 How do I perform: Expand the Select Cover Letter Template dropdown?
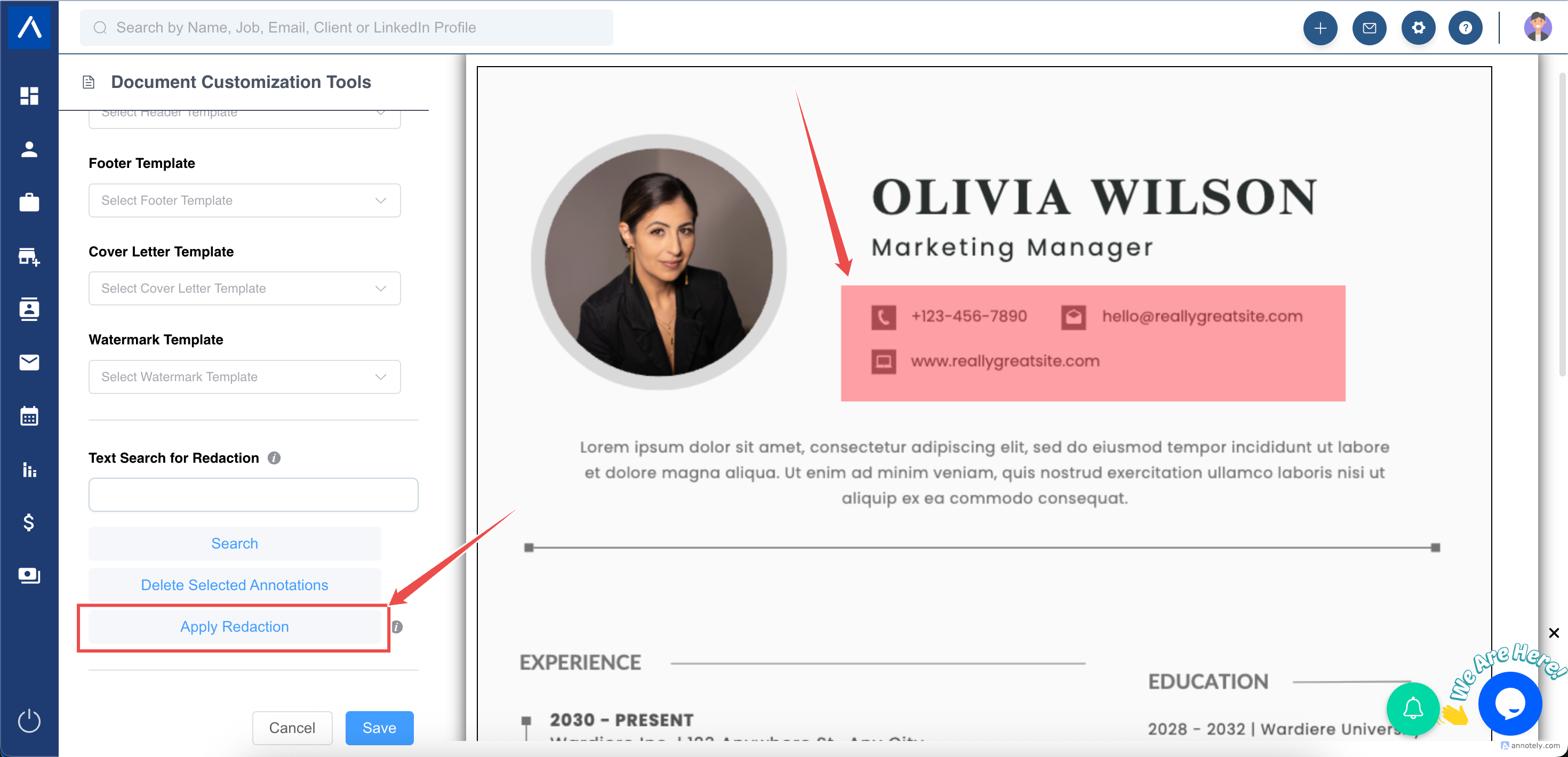244,288
